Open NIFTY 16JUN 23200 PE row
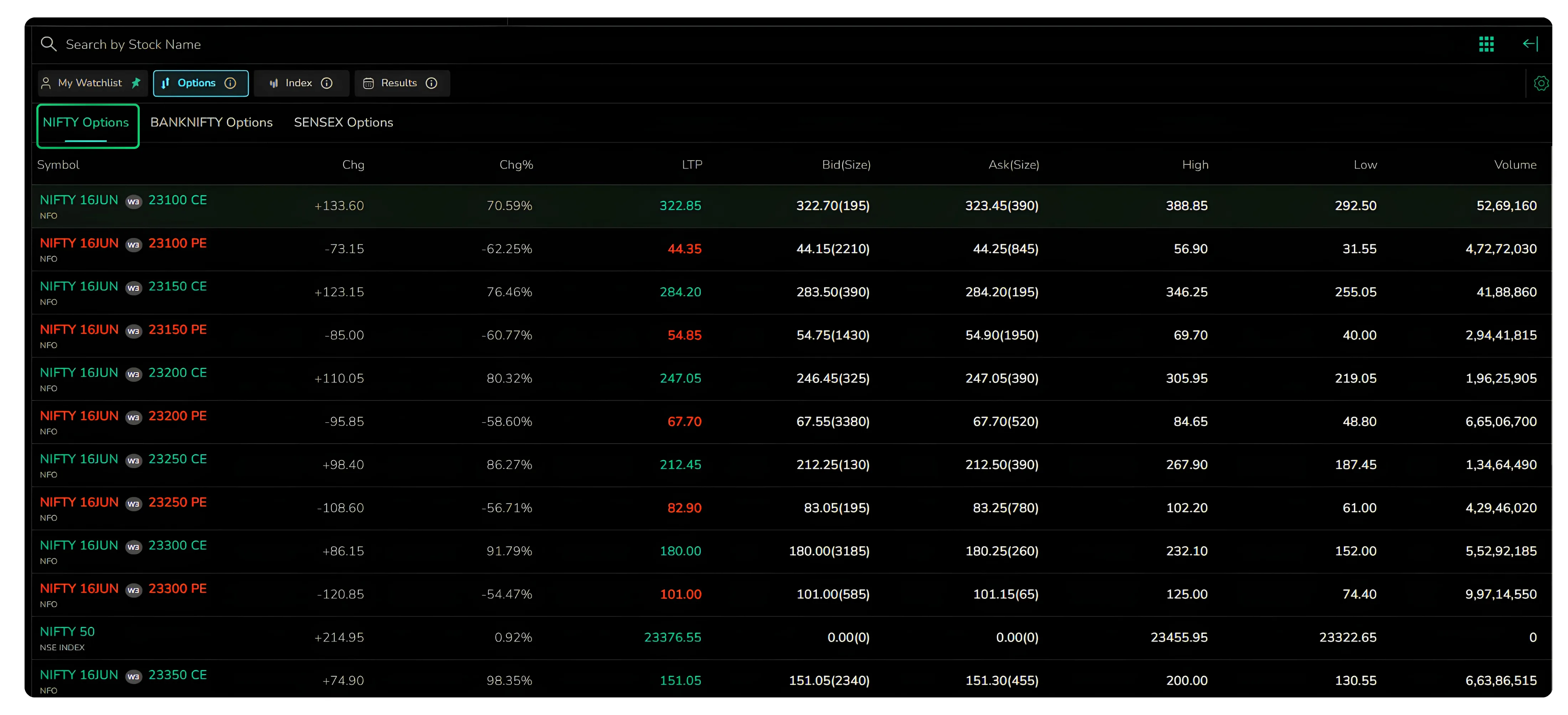 tap(791, 422)
